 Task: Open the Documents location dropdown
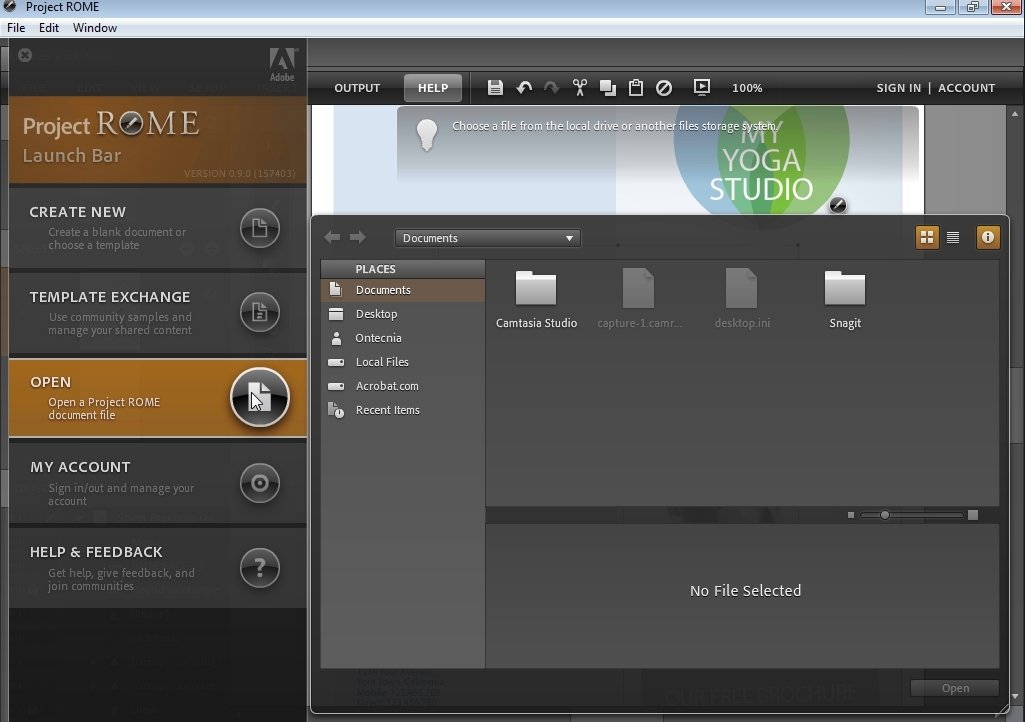(x=488, y=238)
